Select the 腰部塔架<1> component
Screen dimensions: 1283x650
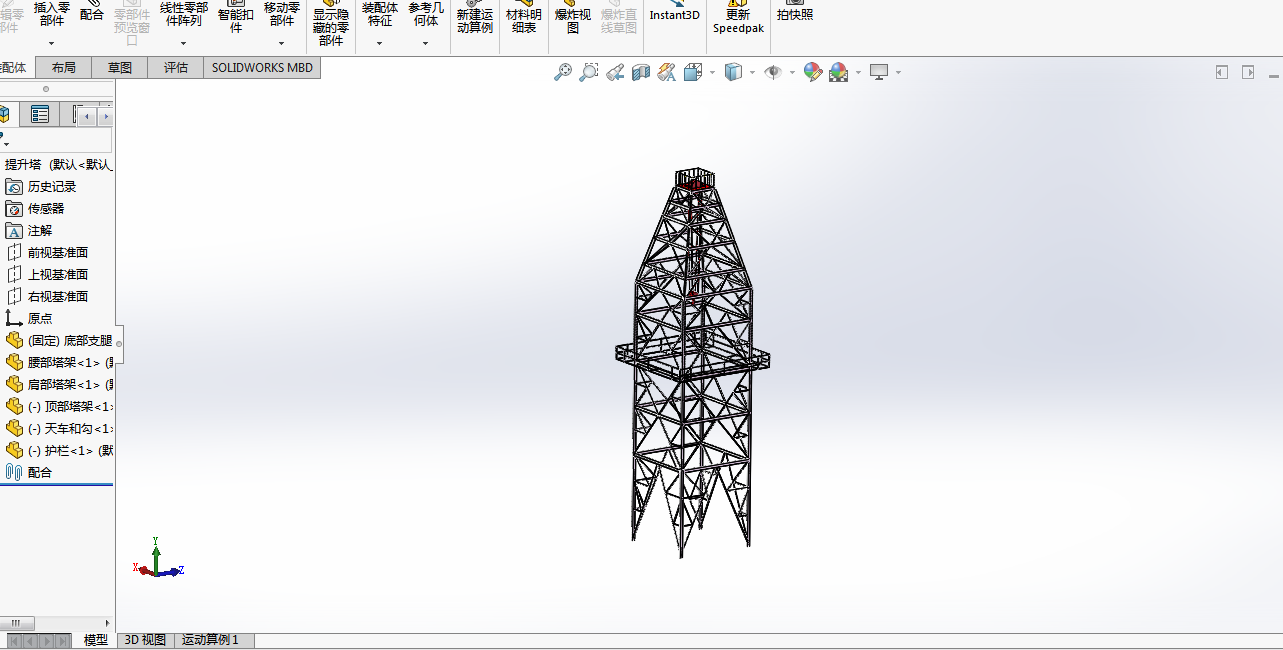coord(58,363)
